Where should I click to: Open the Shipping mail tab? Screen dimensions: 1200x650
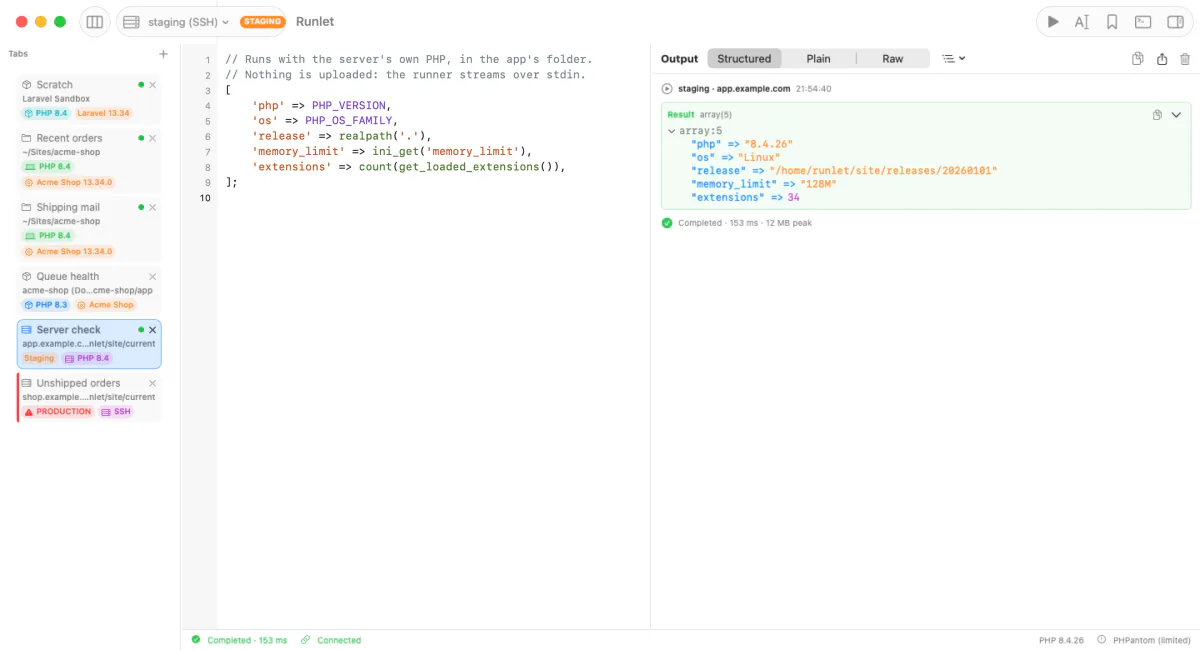[89, 229]
